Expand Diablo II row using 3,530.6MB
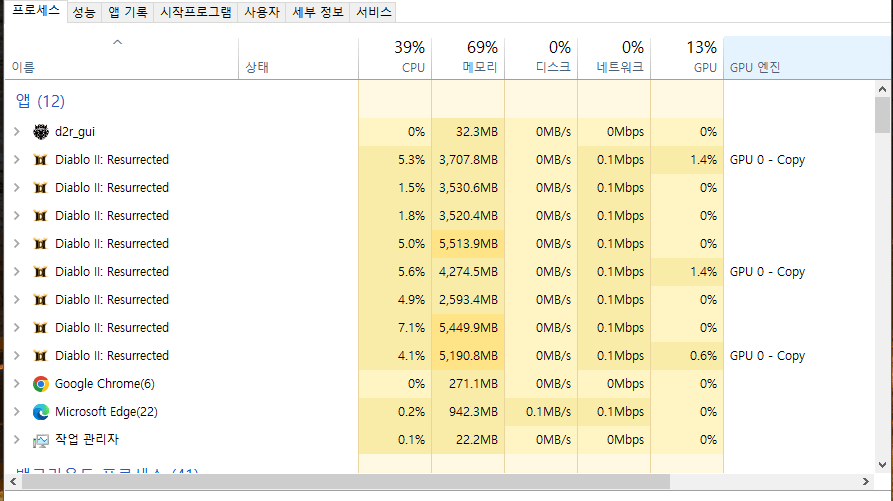Image resolution: width=893 pixels, height=501 pixels. (x=17, y=187)
